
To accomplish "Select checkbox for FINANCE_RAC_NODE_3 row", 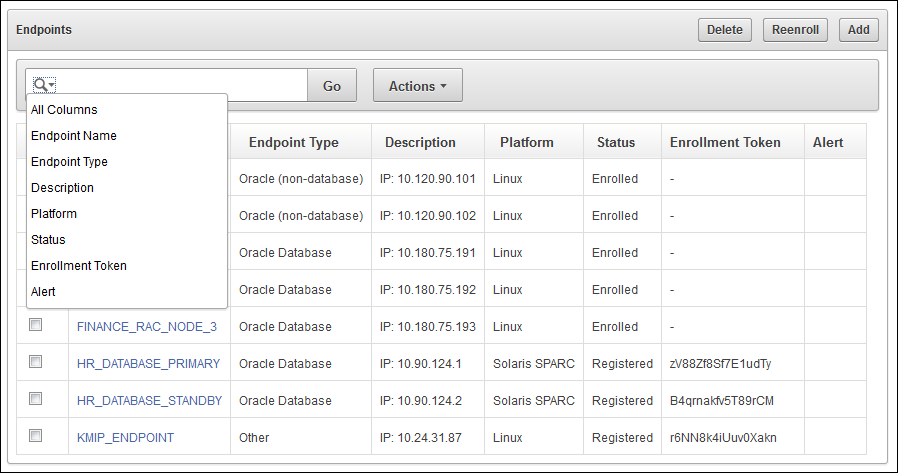I will 36,325.
